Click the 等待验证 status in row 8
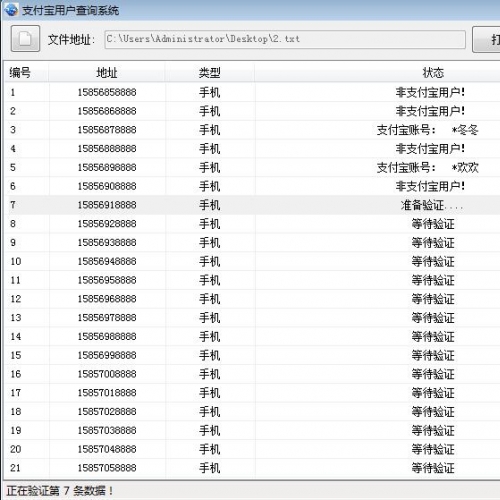 (x=433, y=224)
